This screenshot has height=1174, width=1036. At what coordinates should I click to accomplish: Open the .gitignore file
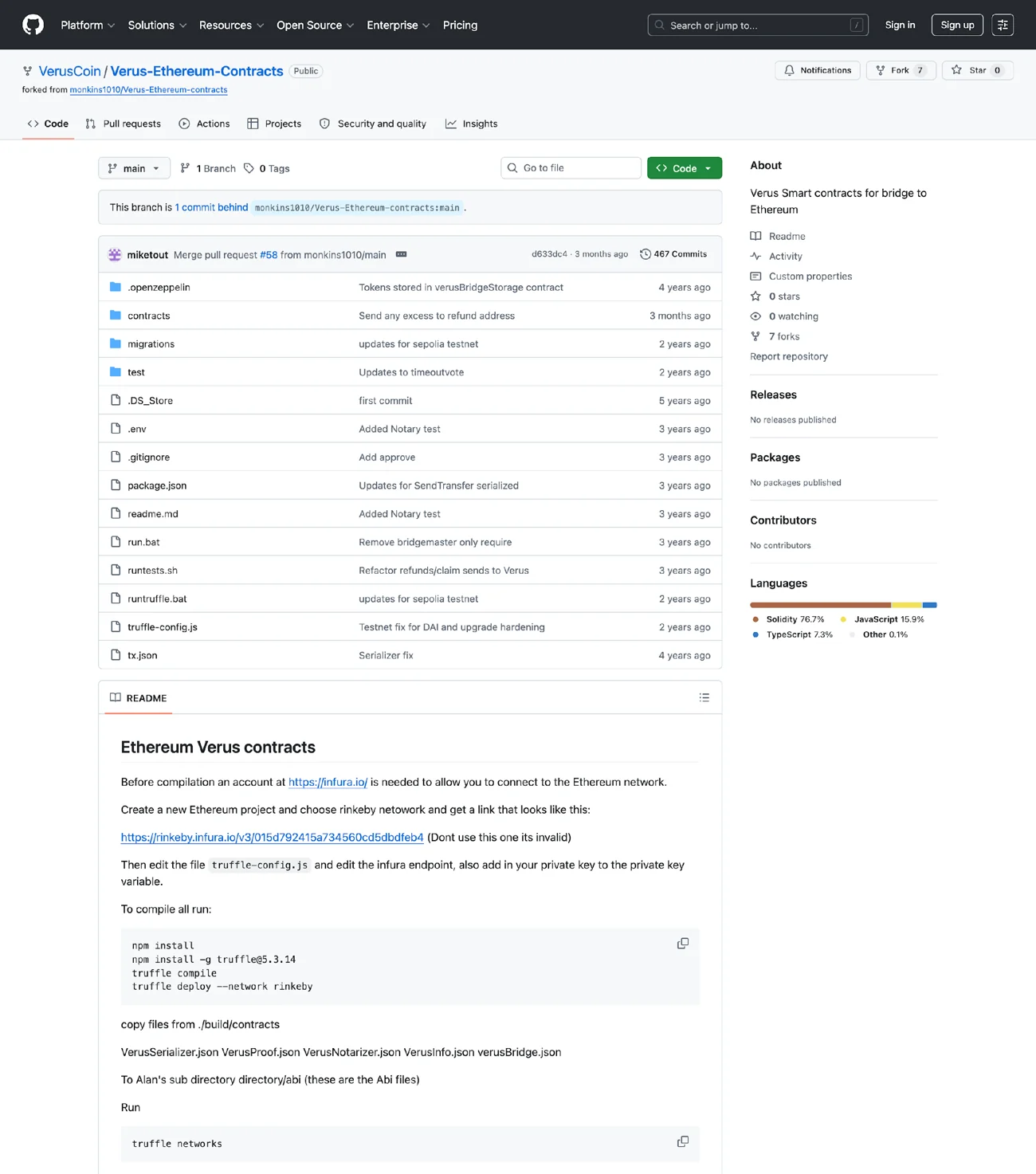click(149, 457)
